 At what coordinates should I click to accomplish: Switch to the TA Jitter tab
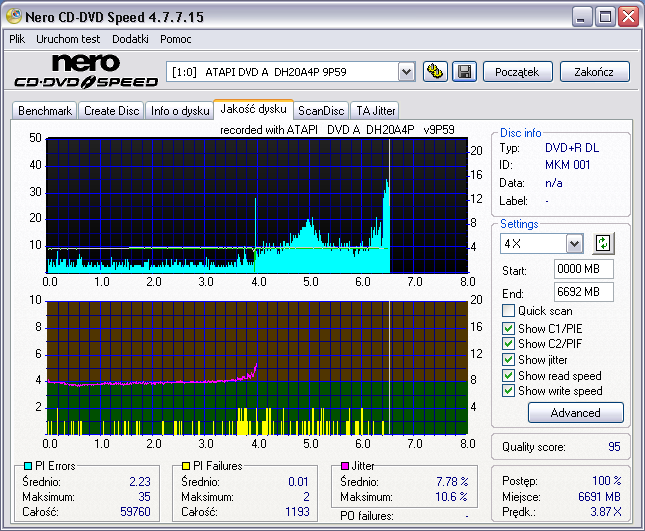(376, 111)
